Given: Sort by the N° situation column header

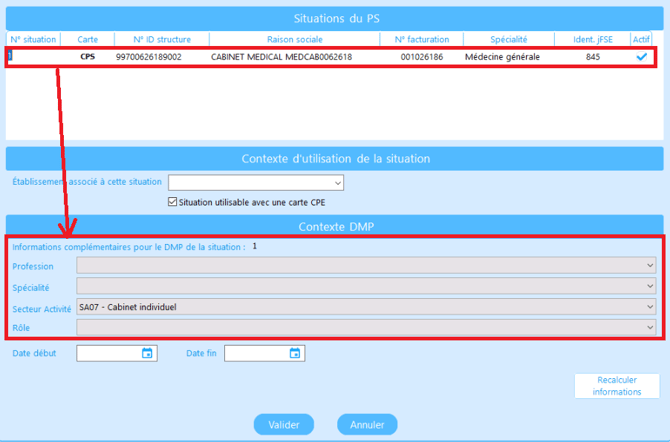Looking at the screenshot, I should pyautogui.click(x=33, y=39).
